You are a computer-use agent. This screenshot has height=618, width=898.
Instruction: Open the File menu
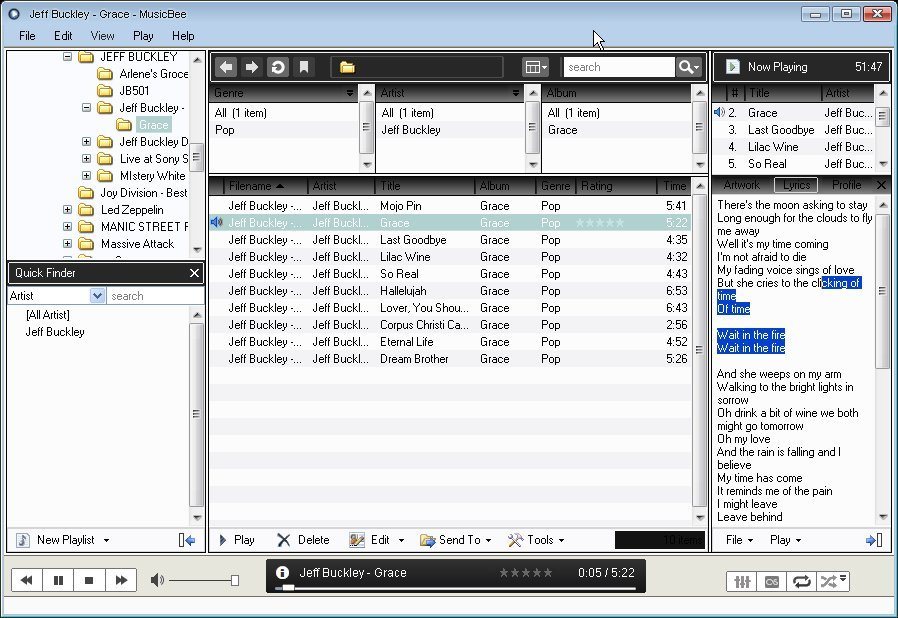pyautogui.click(x=27, y=36)
